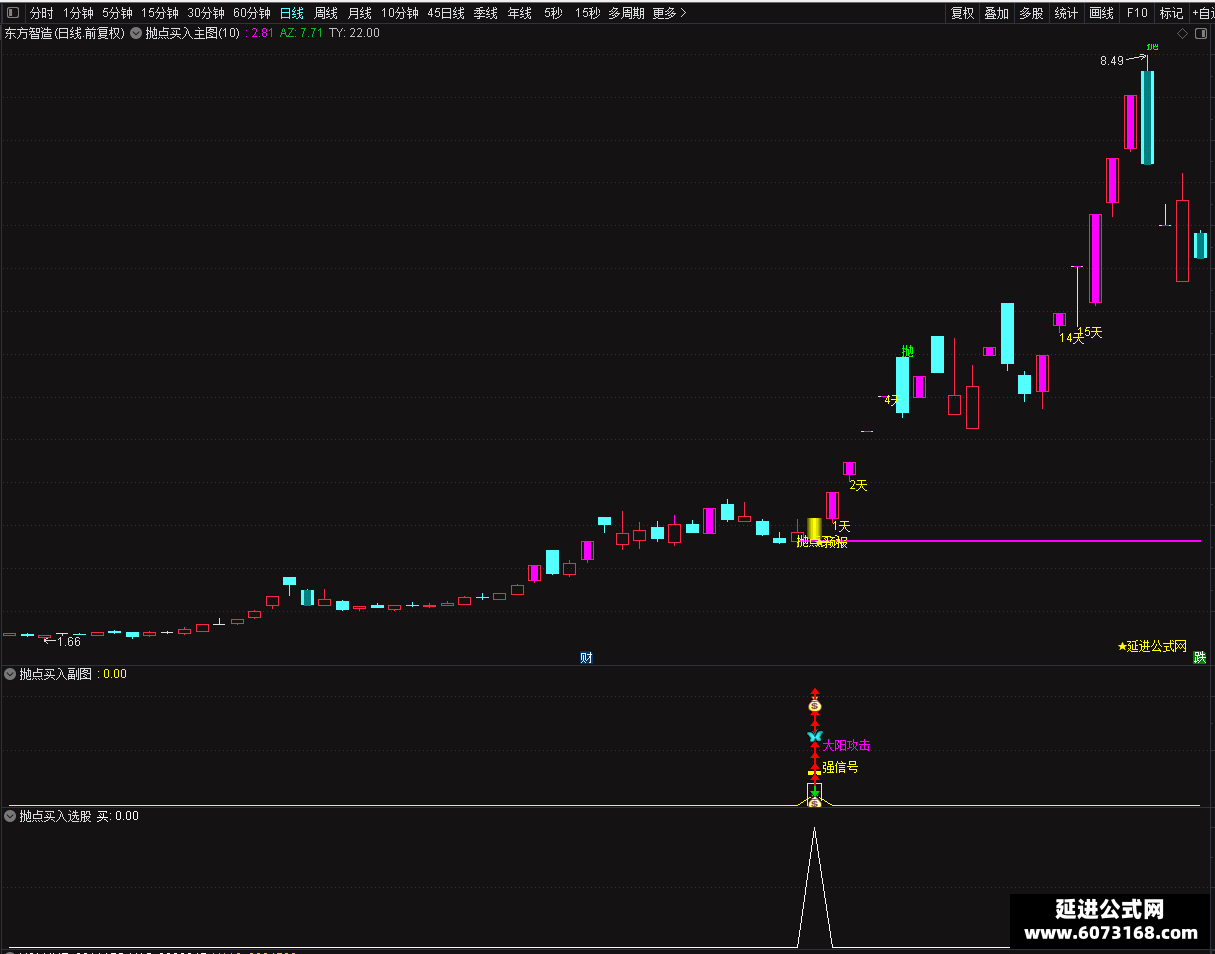Open F10 company information
This screenshot has height=954, width=1215.
click(x=1136, y=13)
